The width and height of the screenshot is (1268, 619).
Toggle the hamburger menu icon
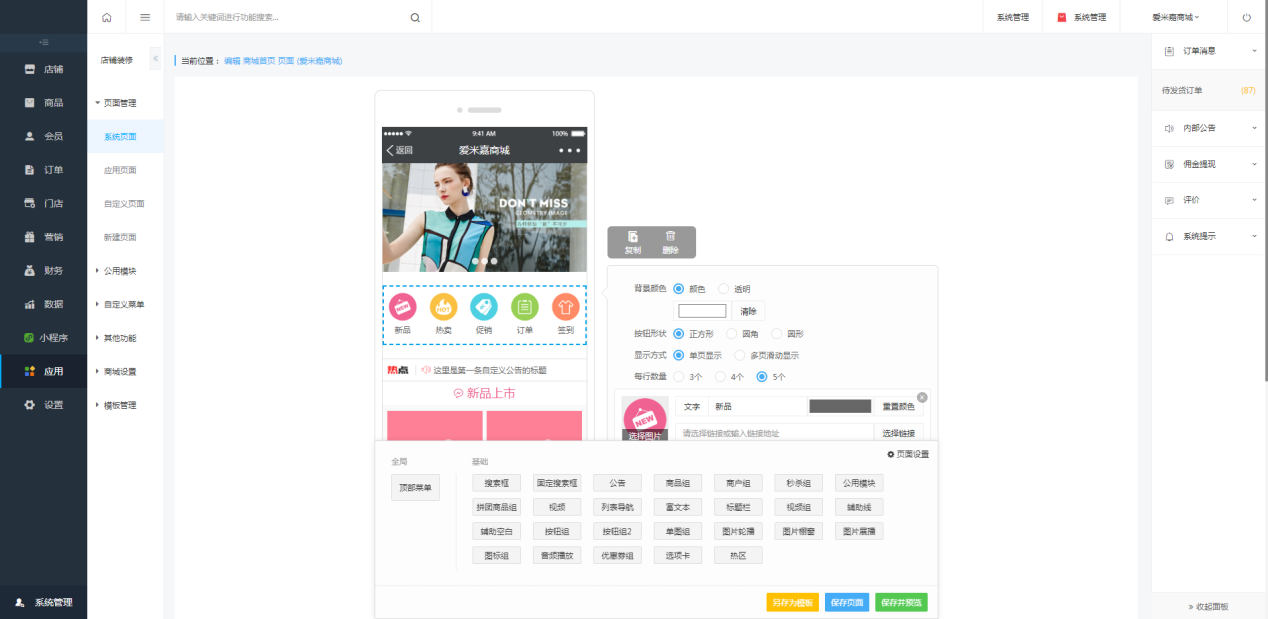click(x=145, y=17)
